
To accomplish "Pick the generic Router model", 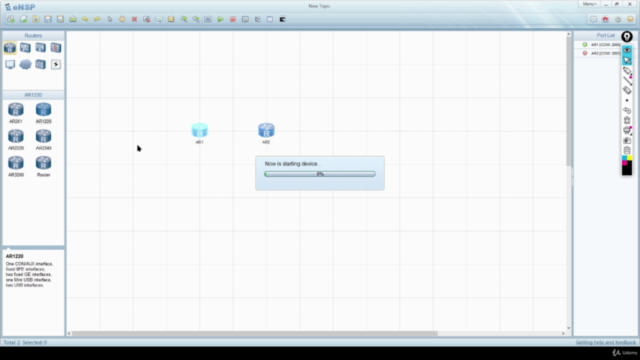I will pyautogui.click(x=43, y=166).
